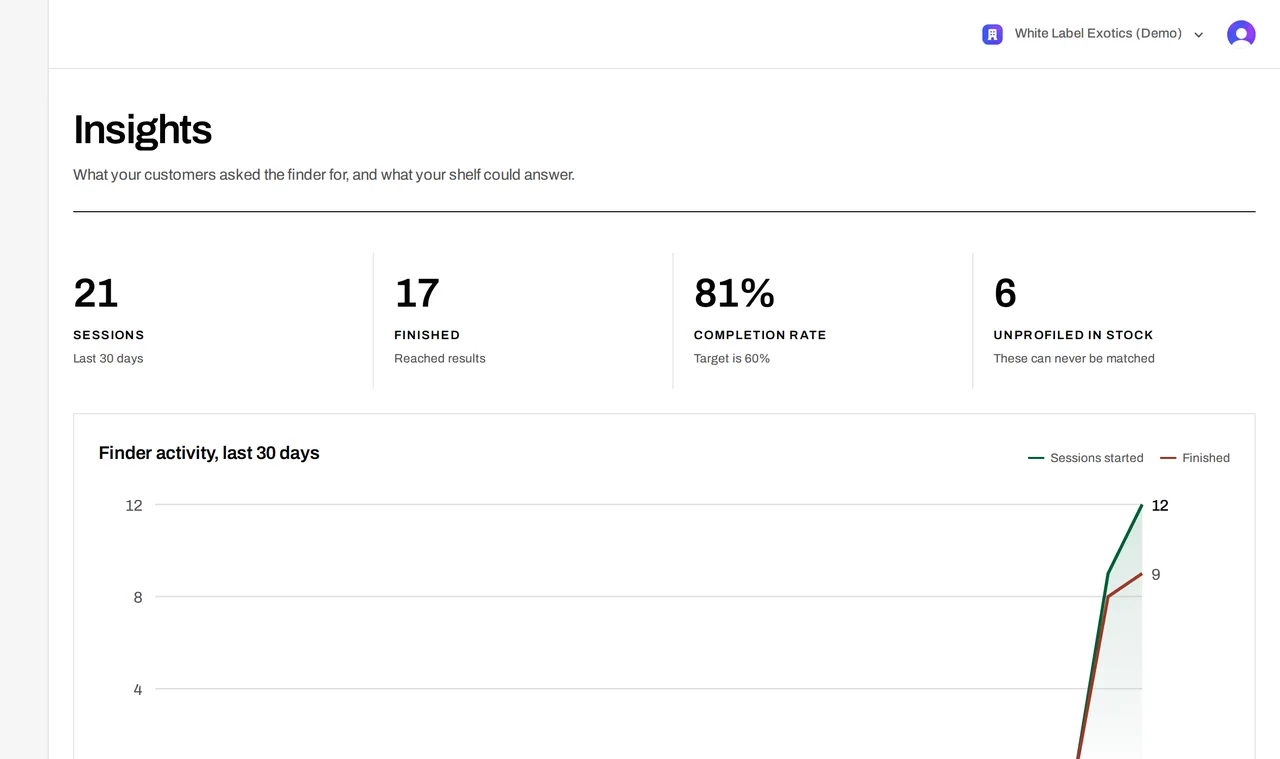Click the y-axis label 4

click(138, 690)
